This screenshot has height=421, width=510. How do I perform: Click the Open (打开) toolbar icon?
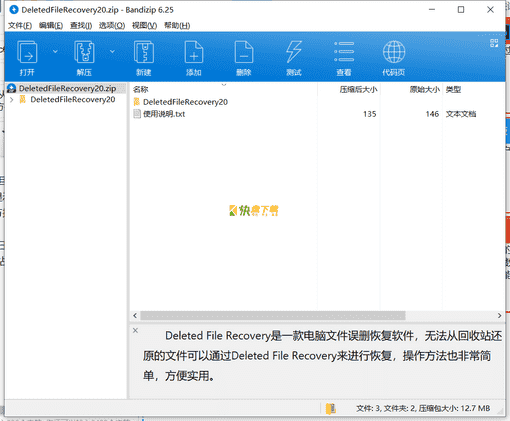[27, 52]
